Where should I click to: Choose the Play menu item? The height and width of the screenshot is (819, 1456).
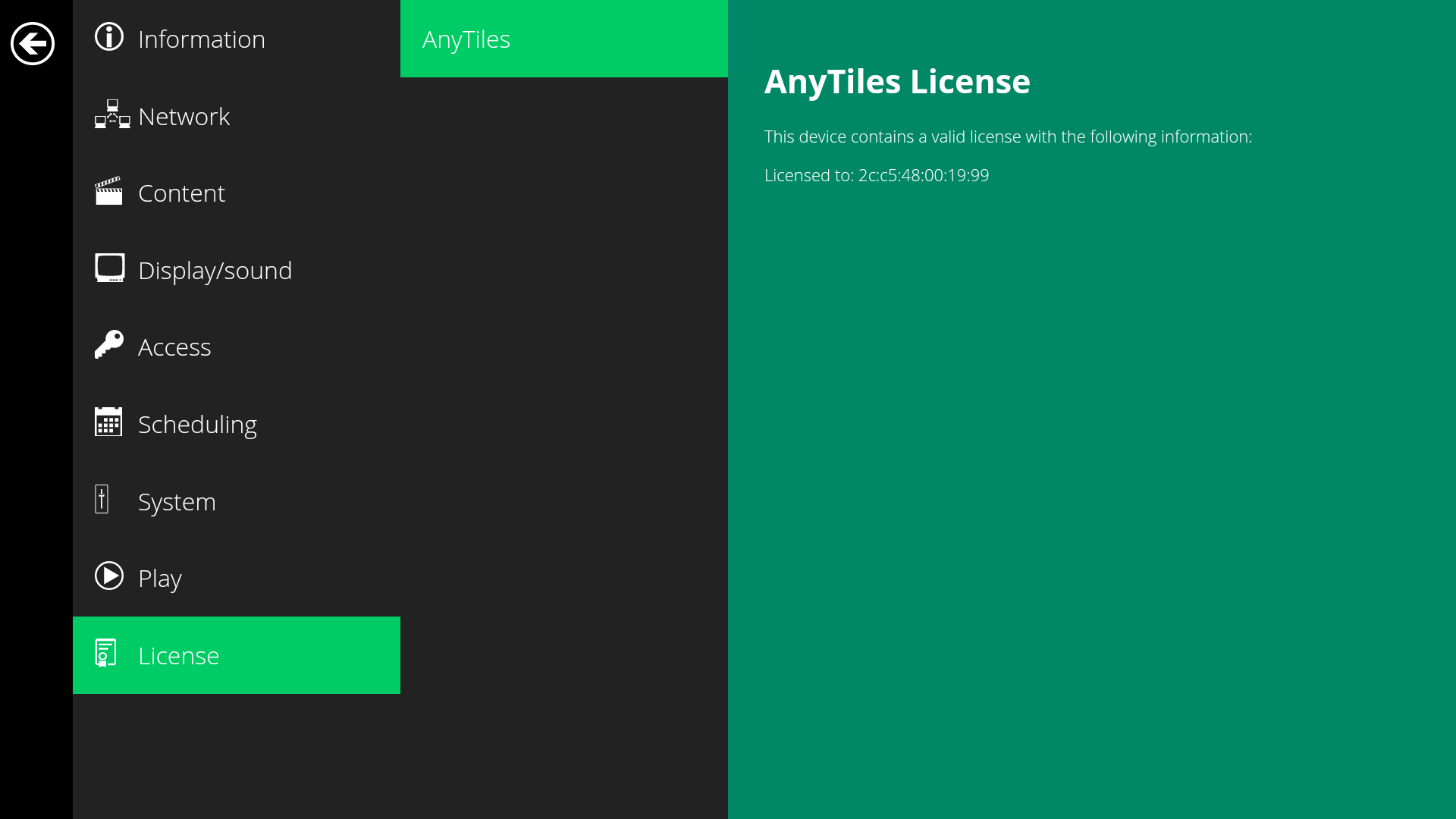tap(237, 578)
